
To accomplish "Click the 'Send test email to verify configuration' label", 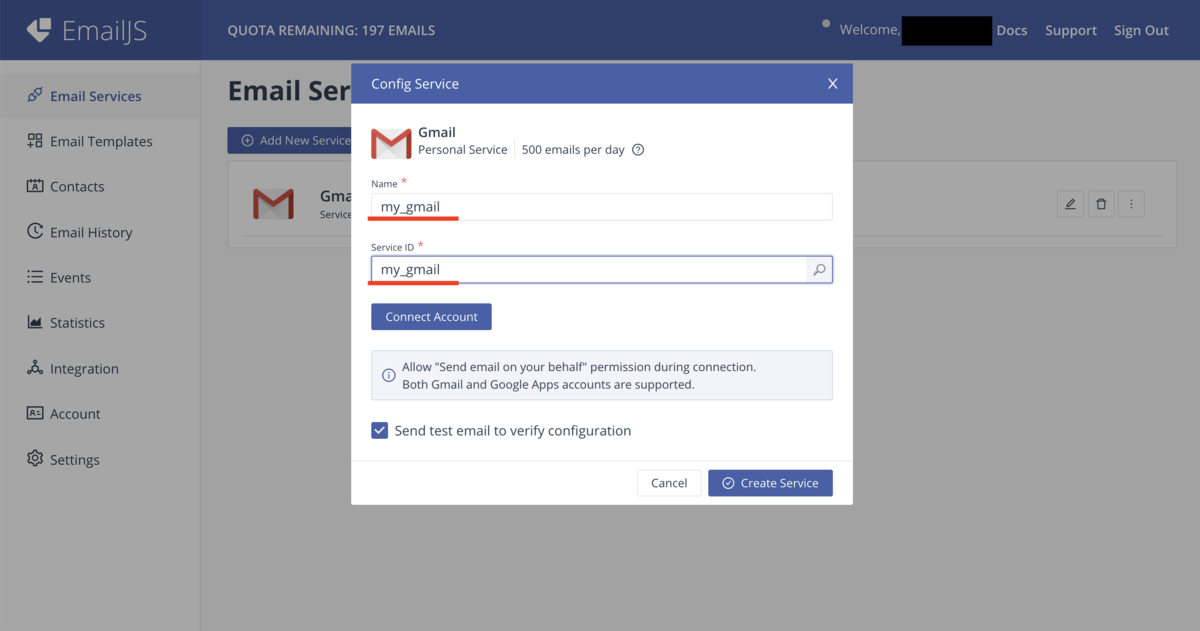I will click(x=513, y=431).
